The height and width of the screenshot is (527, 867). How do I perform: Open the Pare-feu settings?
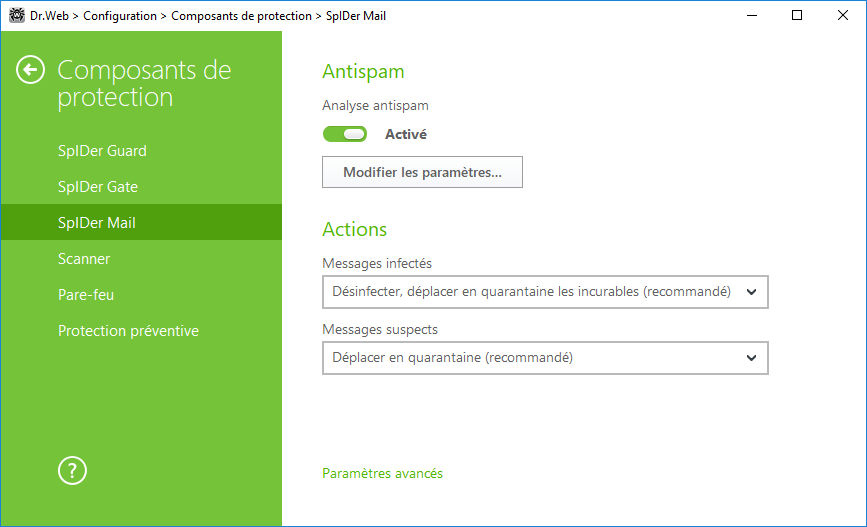coord(86,295)
